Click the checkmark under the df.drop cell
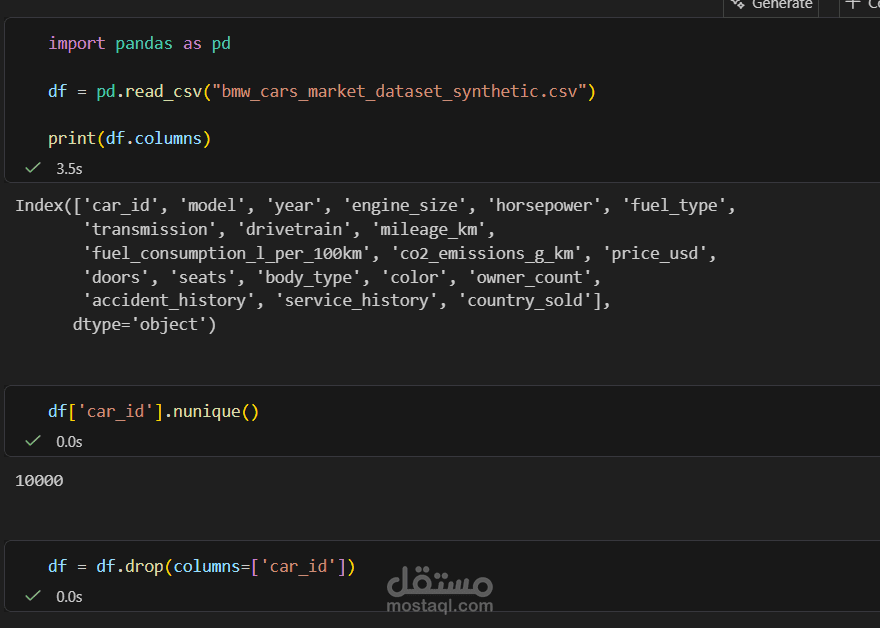 pos(33,596)
